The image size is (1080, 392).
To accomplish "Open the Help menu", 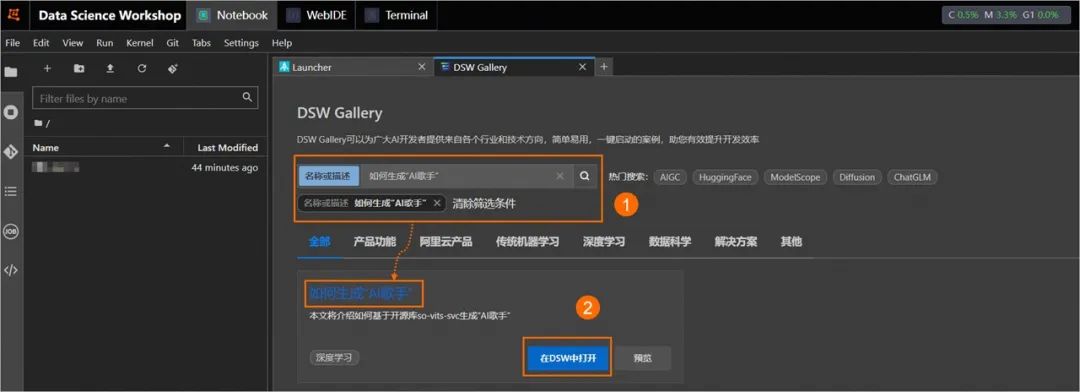I will 282,43.
